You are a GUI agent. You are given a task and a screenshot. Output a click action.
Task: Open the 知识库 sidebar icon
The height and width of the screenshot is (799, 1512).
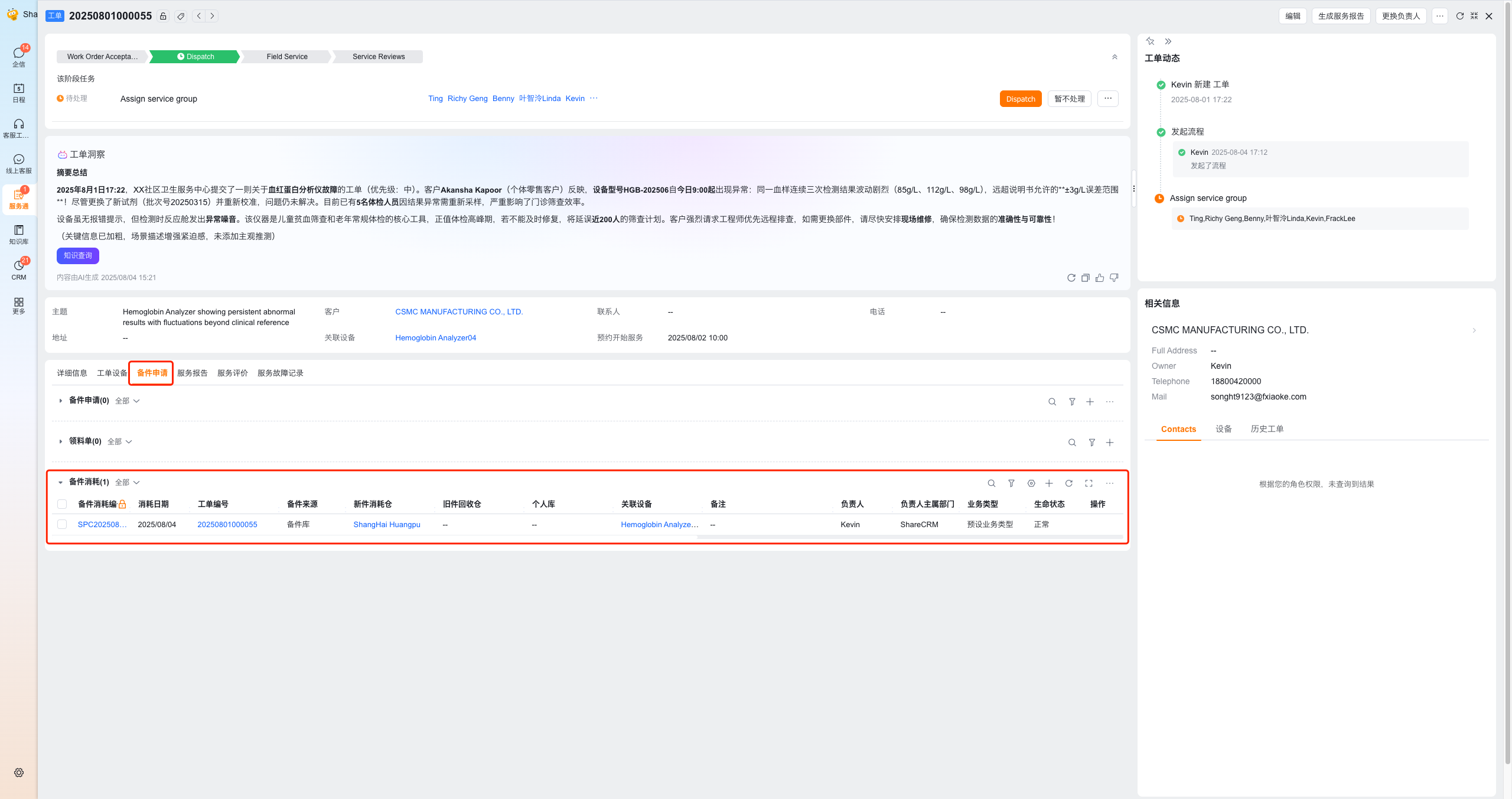[x=19, y=234]
